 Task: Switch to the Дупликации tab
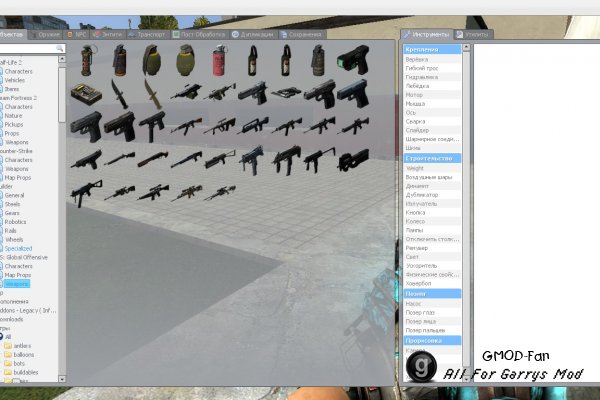click(253, 34)
